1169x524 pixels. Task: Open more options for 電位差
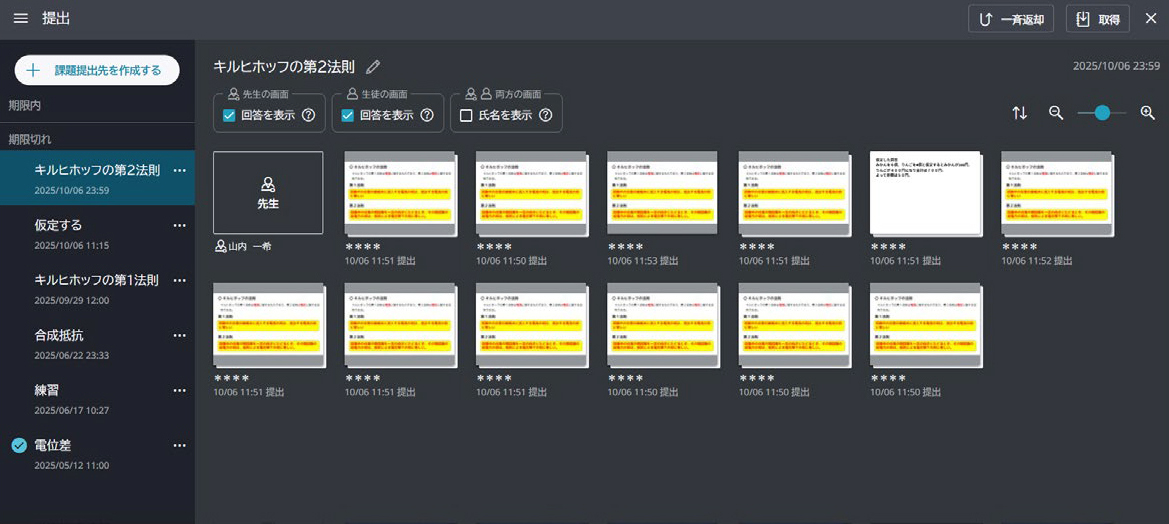[179, 446]
